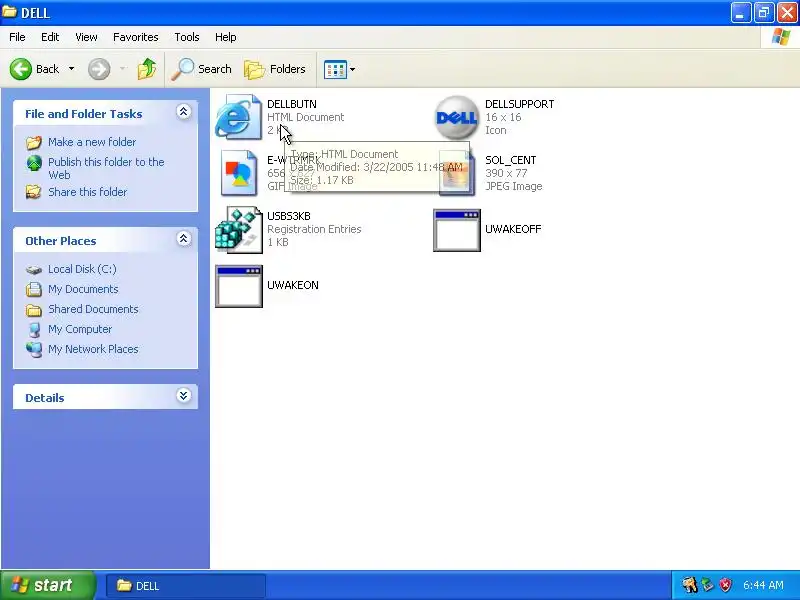The height and width of the screenshot is (600, 800).
Task: Collapse the Other Places panel
Action: point(184,239)
